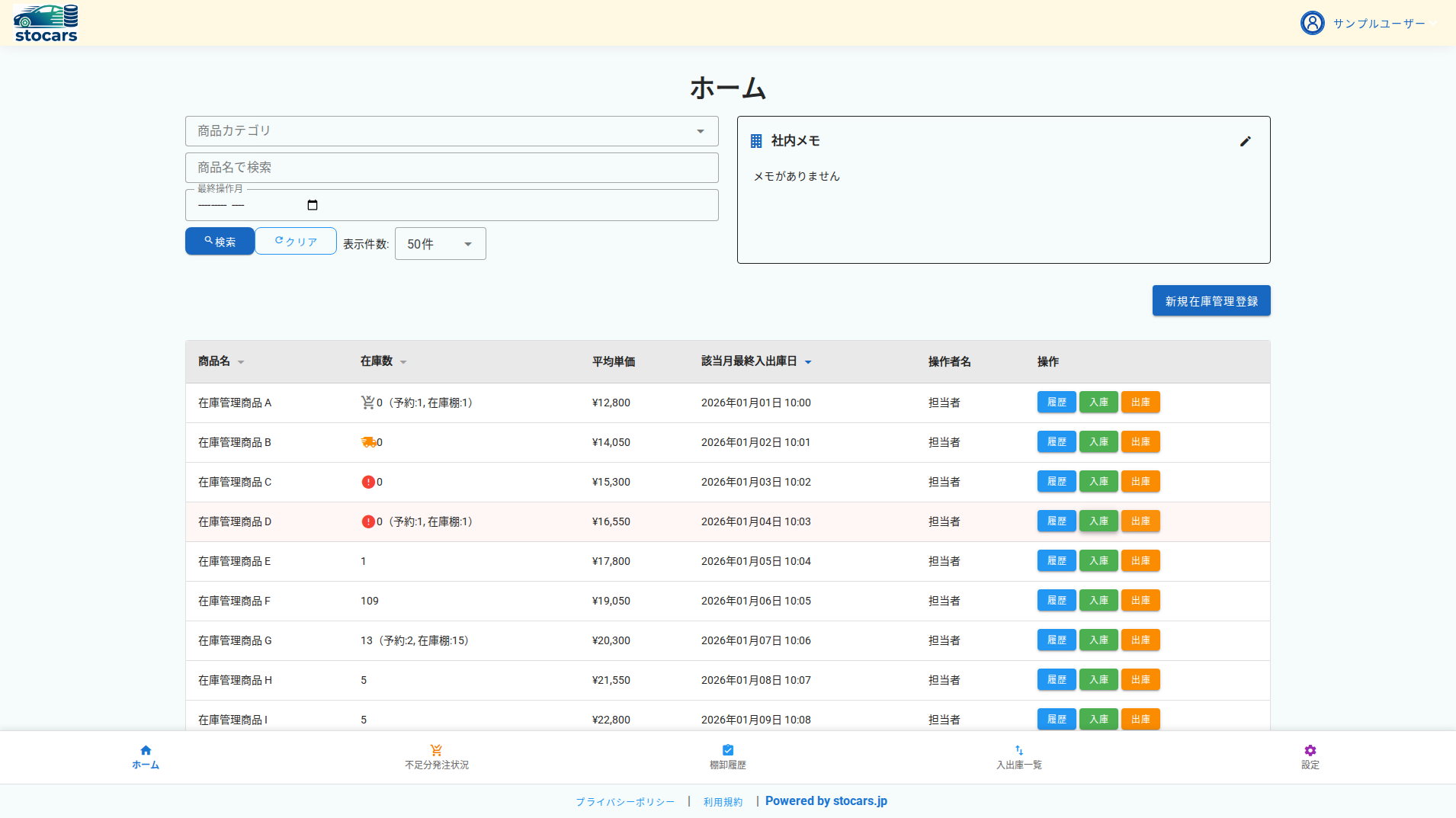The width and height of the screenshot is (1456, 818).
Task: Expand the 商品カテゴリ dropdown
Action: pyautogui.click(x=452, y=131)
